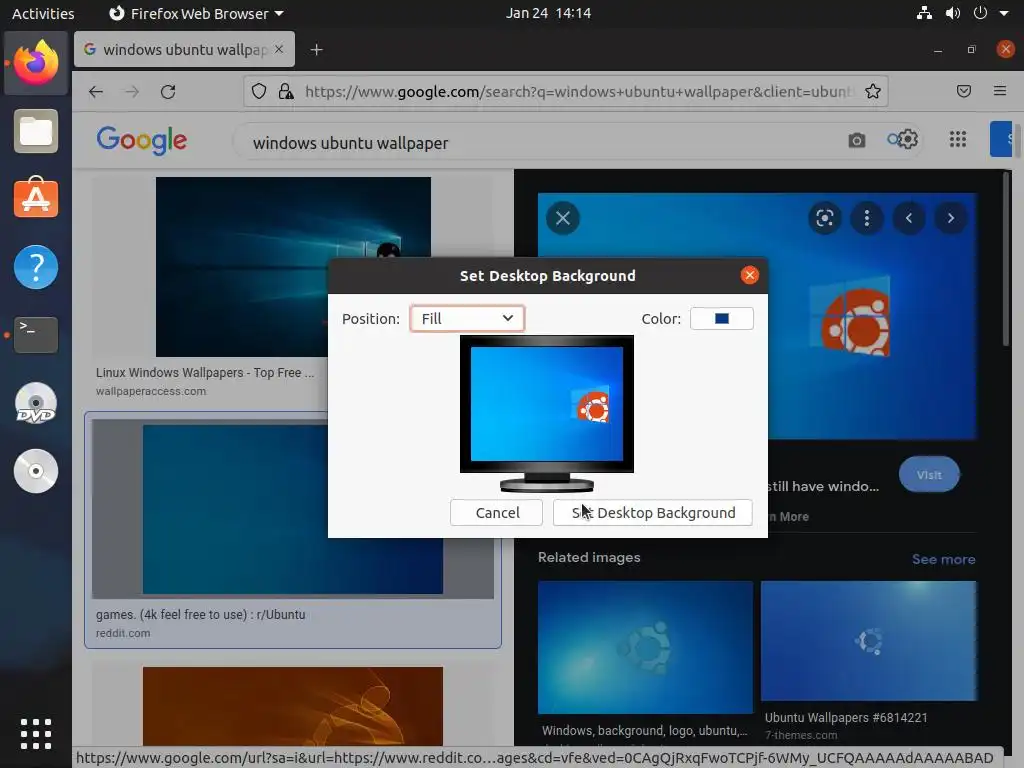The width and height of the screenshot is (1024, 768).
Task: Click the preview panel scrollbar
Action: tap(1006, 261)
